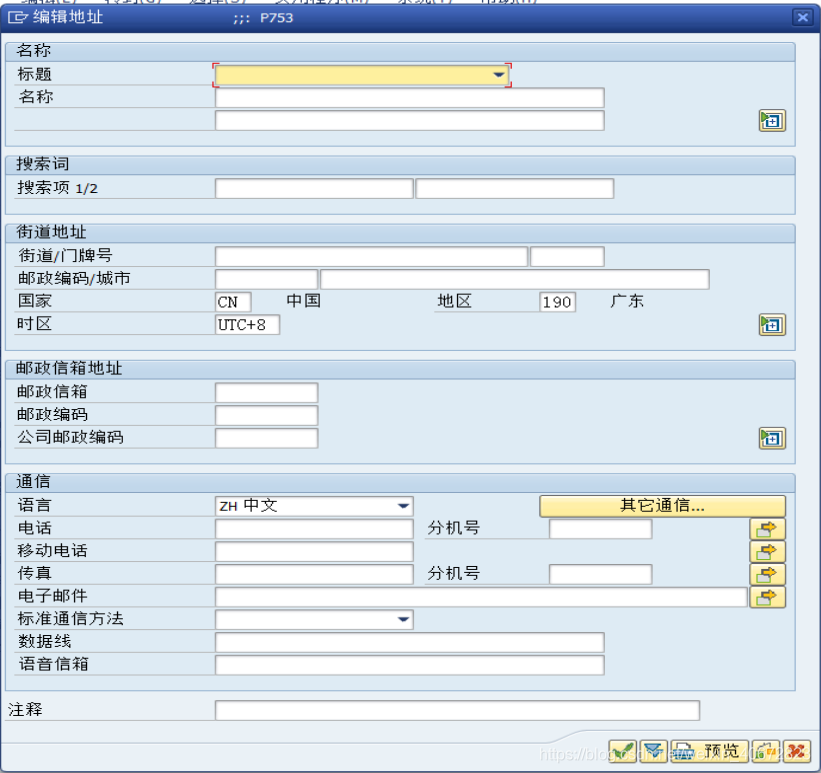Viewport: 821px width, 773px height.
Task: Click the 移动电话 input field
Action: click(314, 551)
